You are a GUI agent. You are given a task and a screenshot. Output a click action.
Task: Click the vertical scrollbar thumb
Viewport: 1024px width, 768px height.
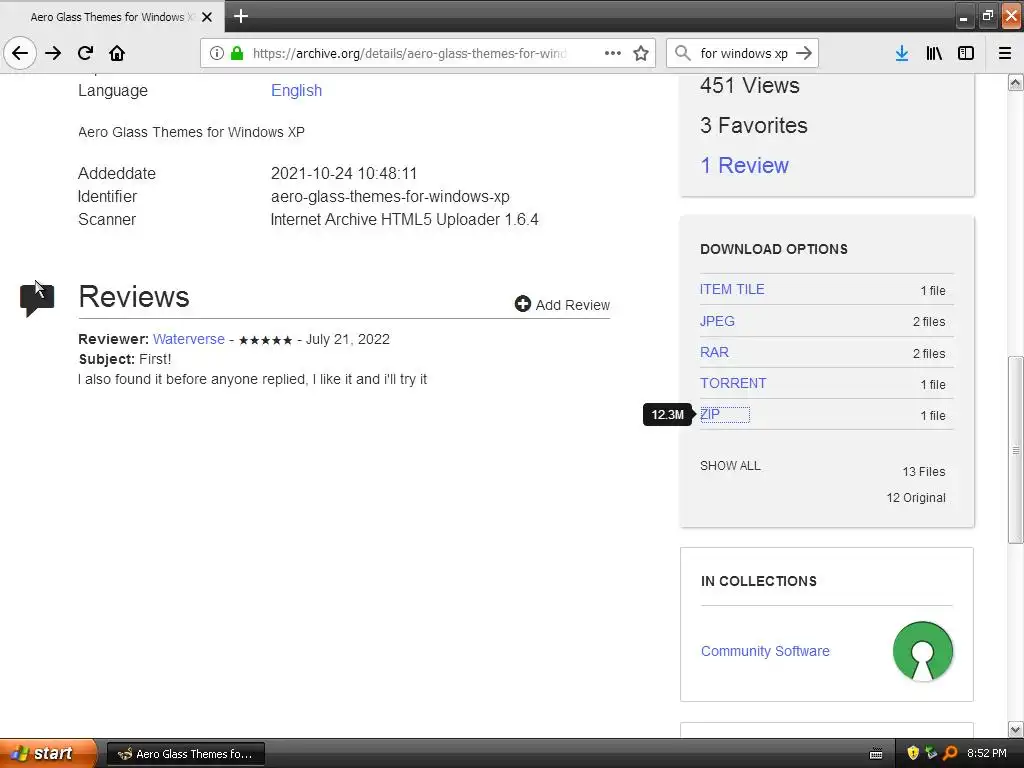[x=1016, y=449]
